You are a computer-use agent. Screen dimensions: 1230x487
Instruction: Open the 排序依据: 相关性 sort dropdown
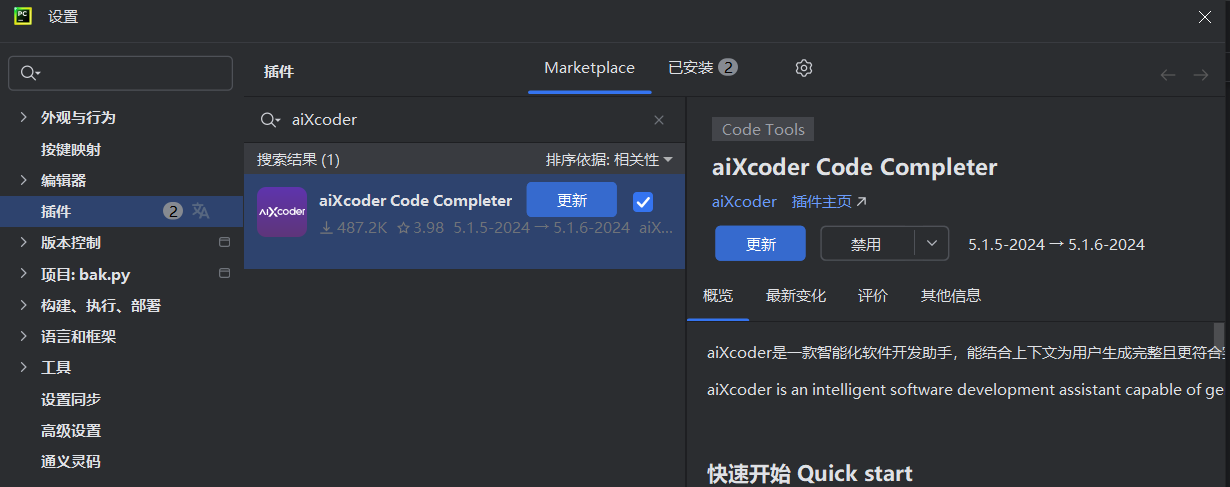[x=609, y=160]
